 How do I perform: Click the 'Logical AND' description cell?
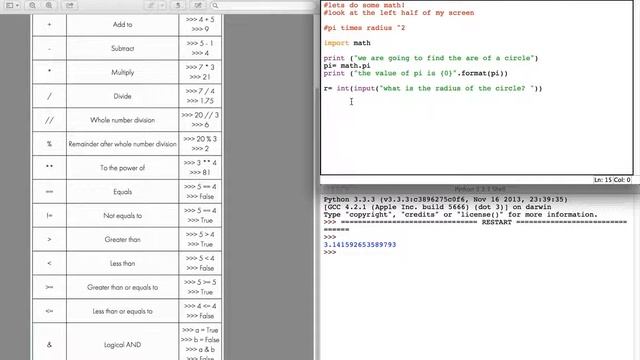point(122,345)
